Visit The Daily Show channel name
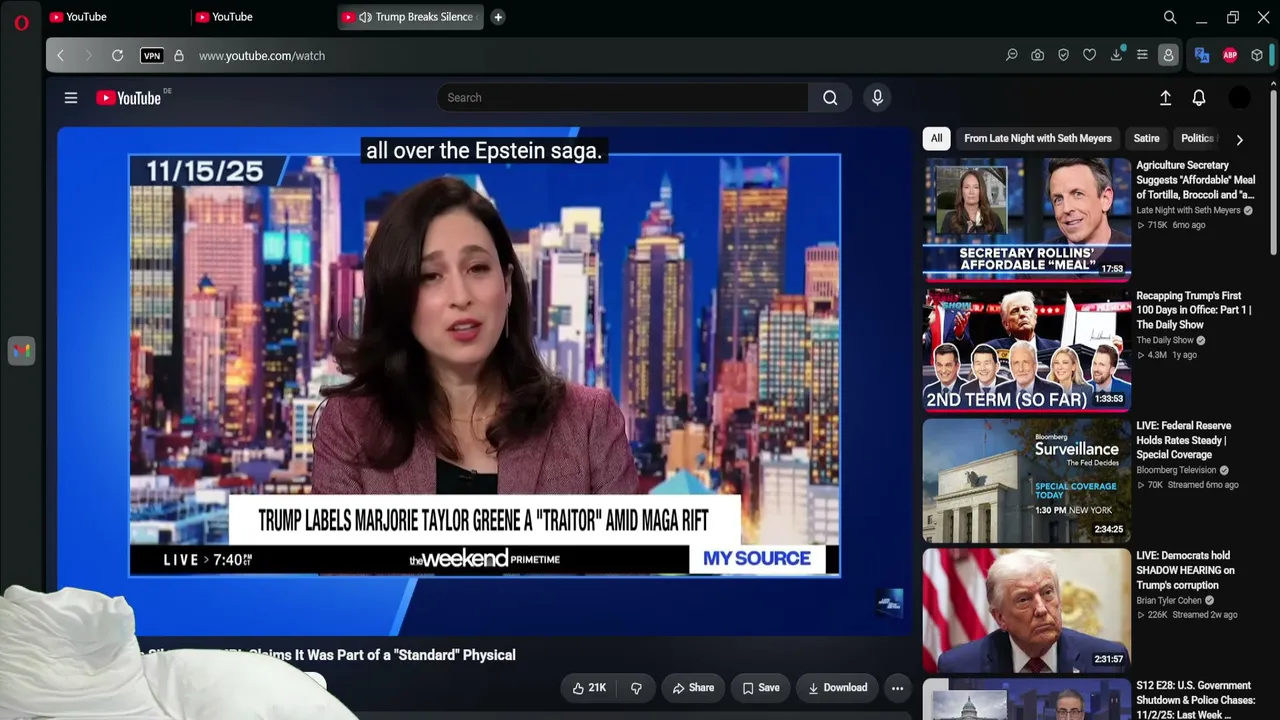This screenshot has height=720, width=1280. click(1165, 341)
